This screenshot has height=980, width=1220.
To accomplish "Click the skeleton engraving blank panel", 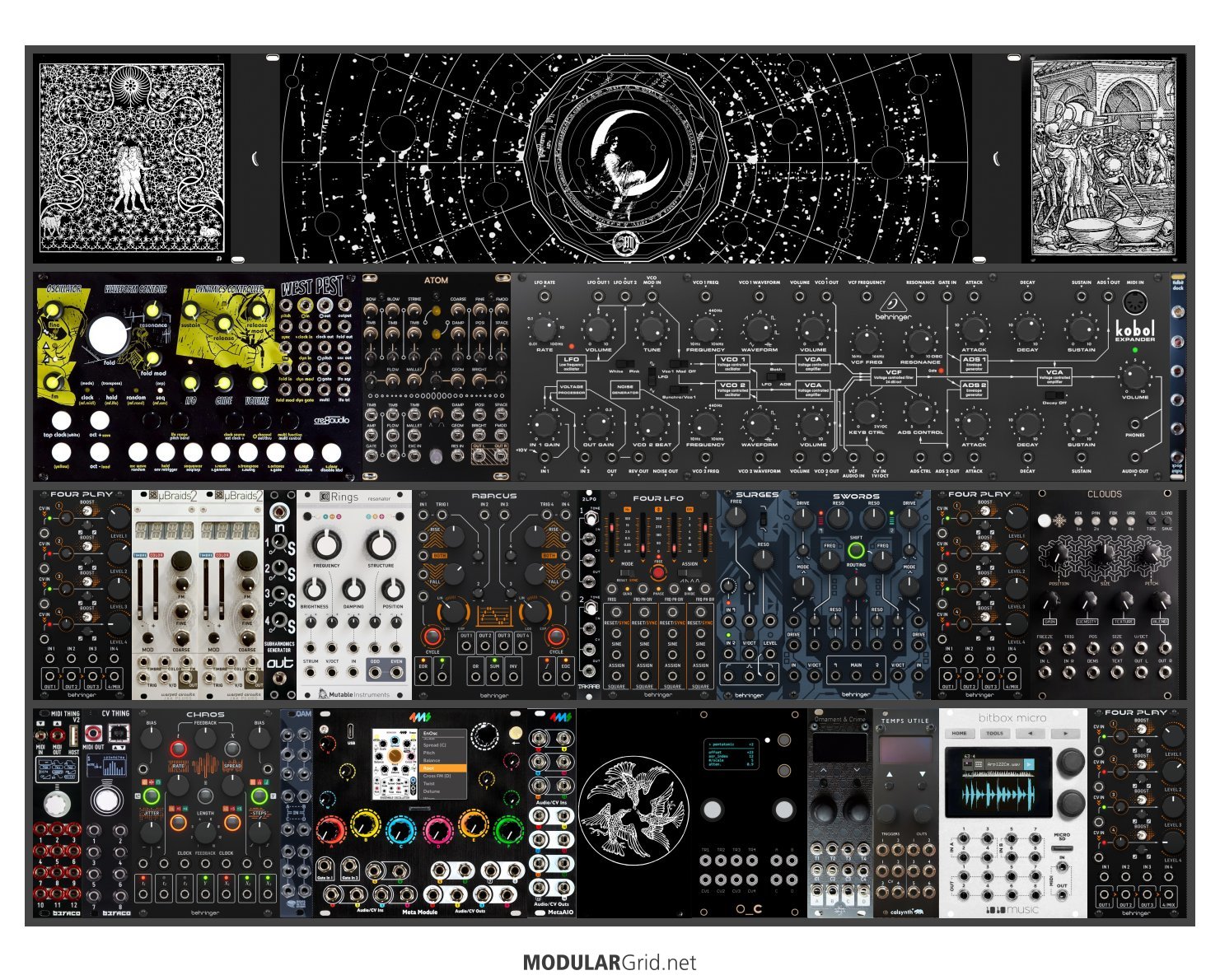I will coord(1104,156).
